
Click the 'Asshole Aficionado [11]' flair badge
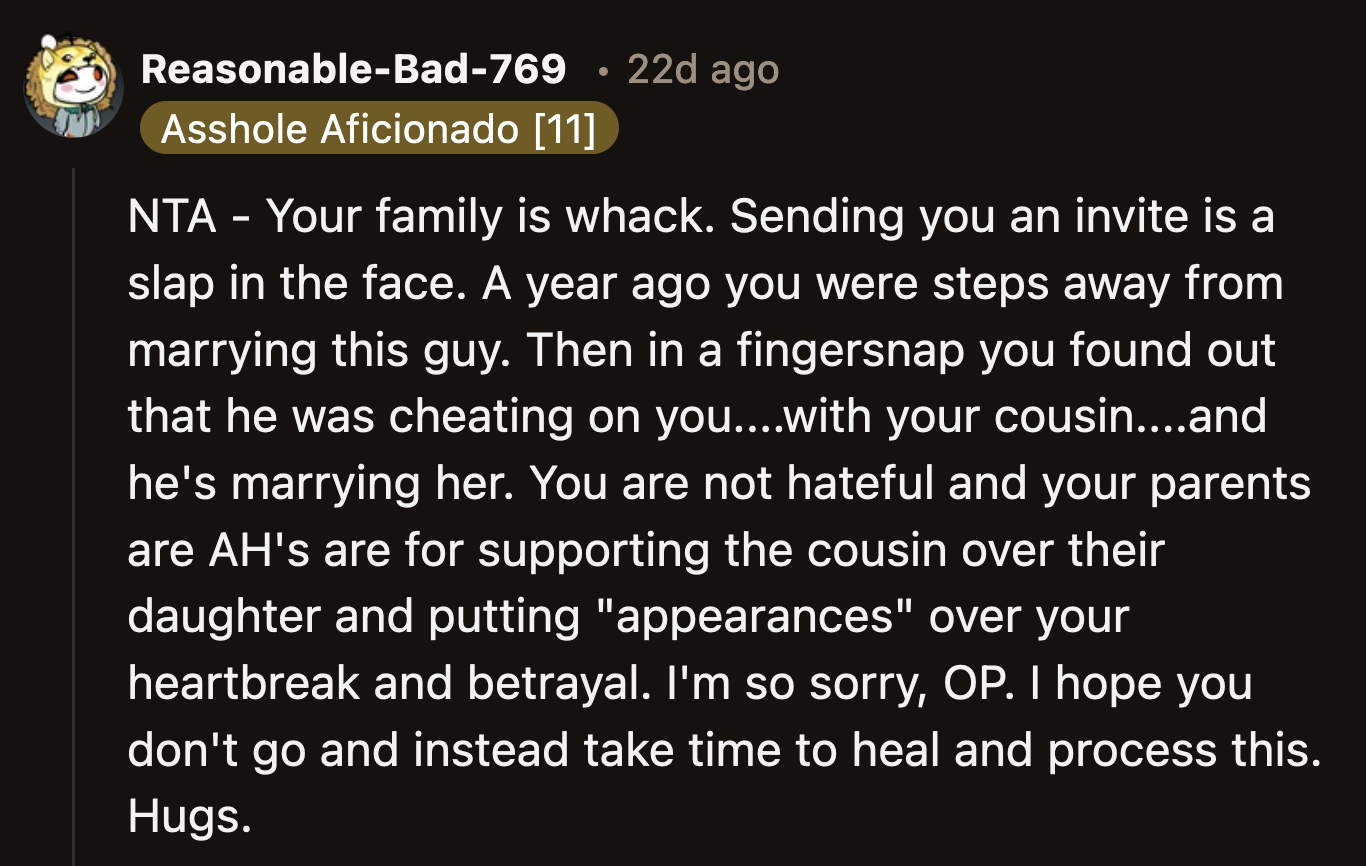point(378,130)
